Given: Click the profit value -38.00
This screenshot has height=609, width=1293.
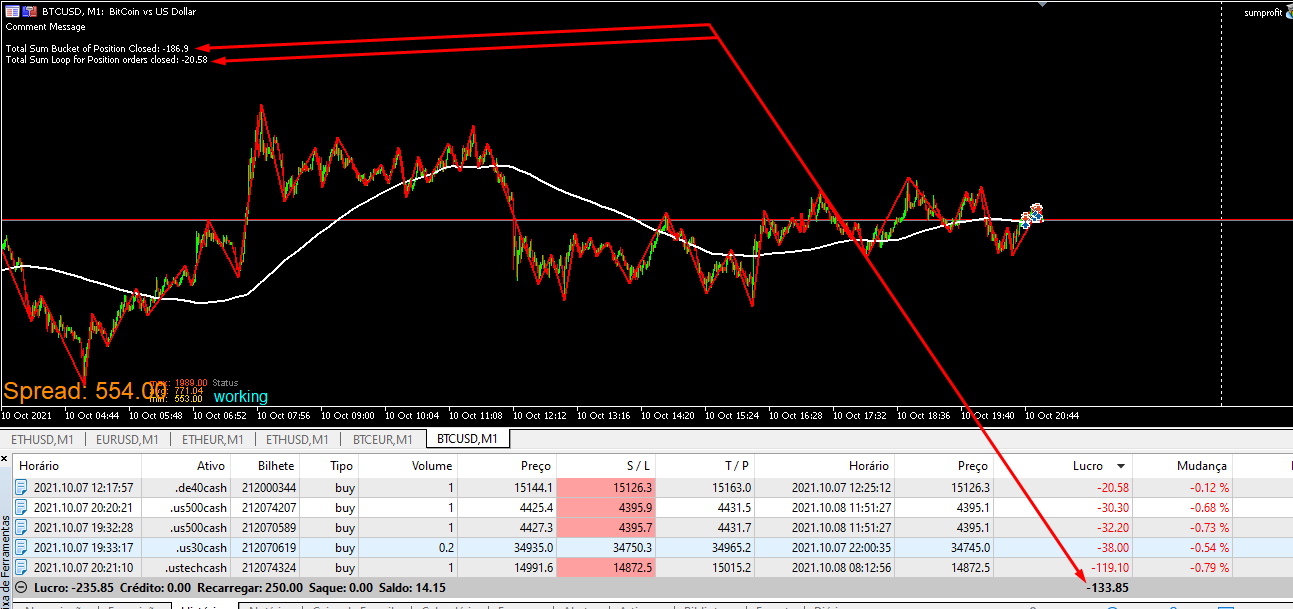Looking at the screenshot, I should tap(1111, 548).
